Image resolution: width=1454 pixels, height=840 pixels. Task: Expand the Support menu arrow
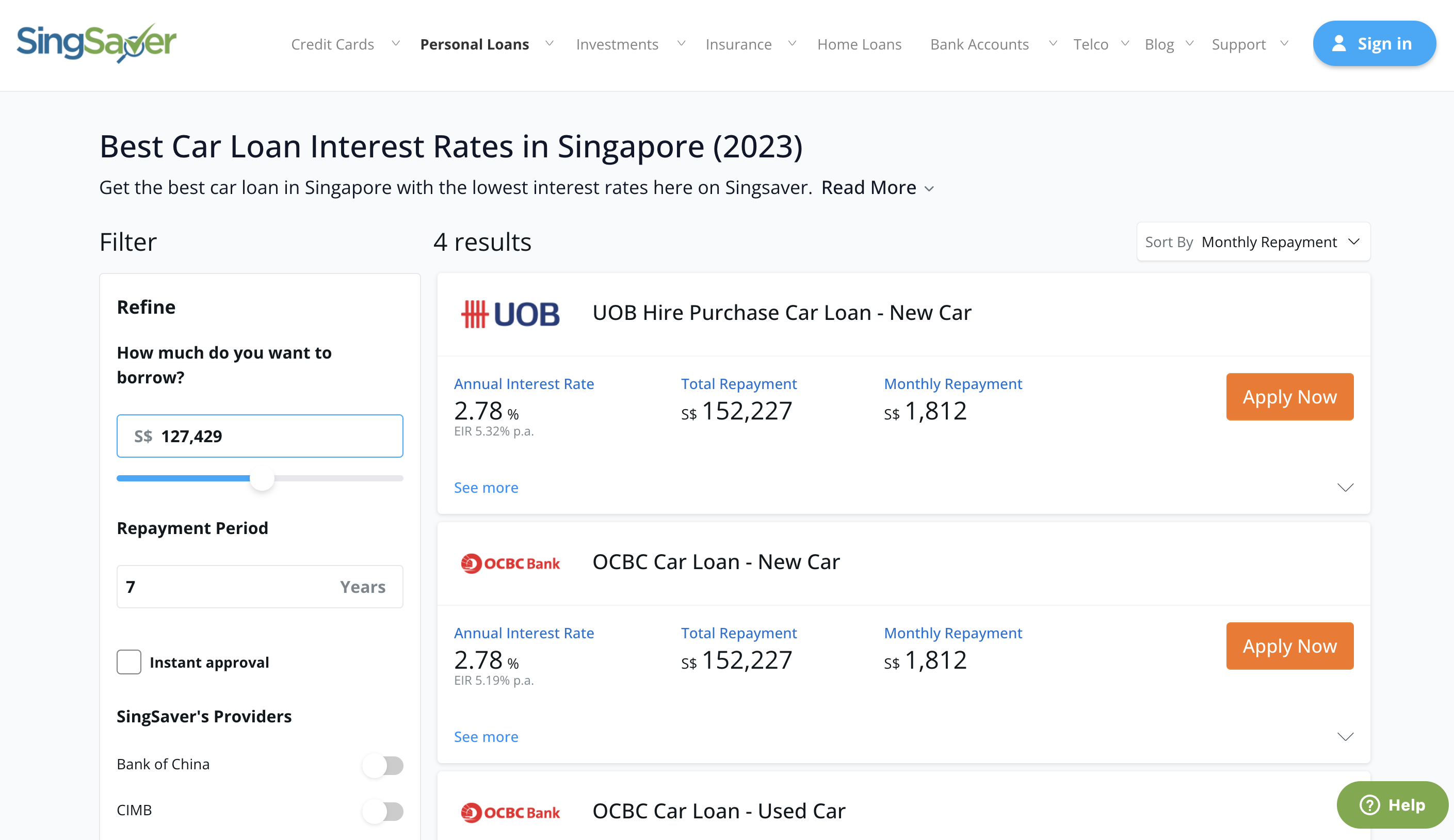coord(1284,43)
